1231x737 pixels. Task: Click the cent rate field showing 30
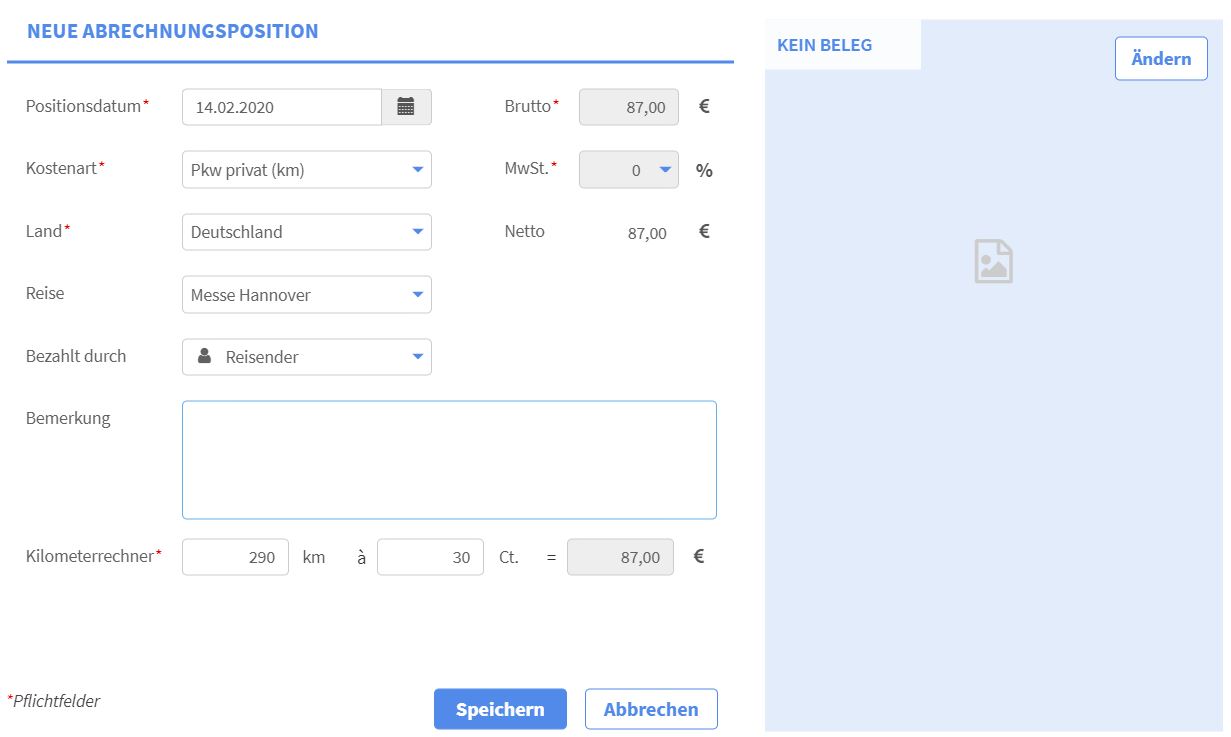click(x=430, y=557)
